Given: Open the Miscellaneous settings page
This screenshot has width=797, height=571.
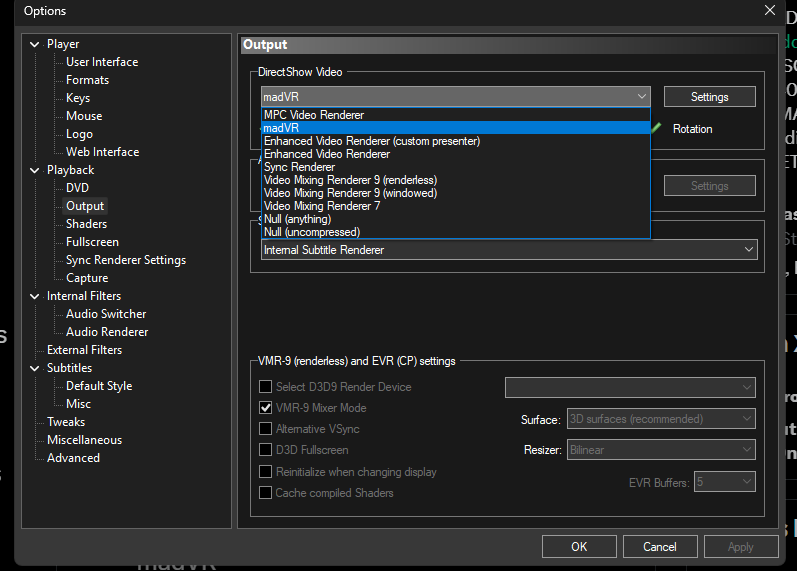Looking at the screenshot, I should pos(84,440).
